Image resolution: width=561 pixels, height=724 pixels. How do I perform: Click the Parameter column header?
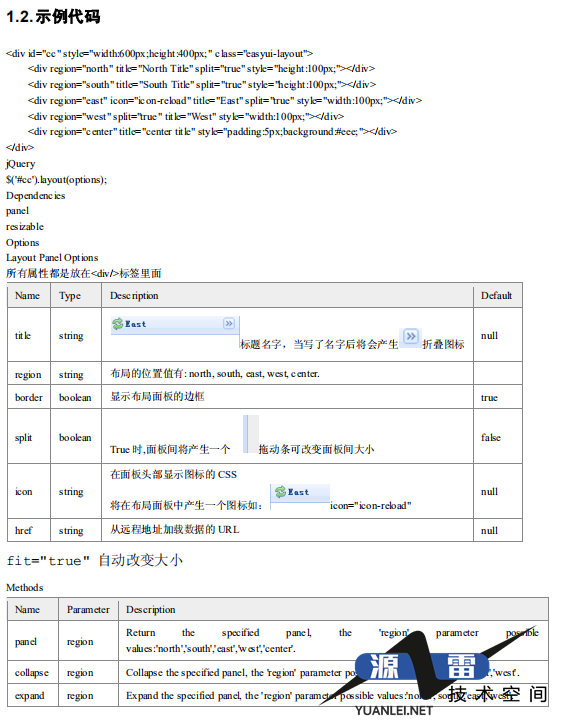pyautogui.click(x=88, y=609)
